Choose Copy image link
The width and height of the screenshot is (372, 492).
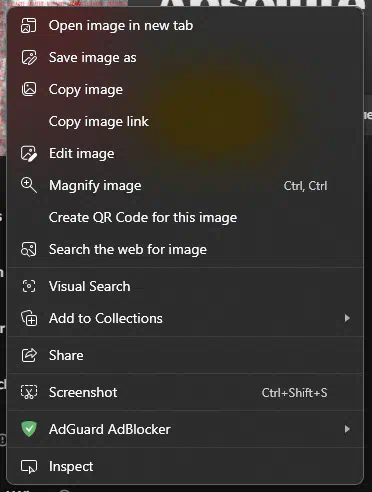click(x=185, y=122)
